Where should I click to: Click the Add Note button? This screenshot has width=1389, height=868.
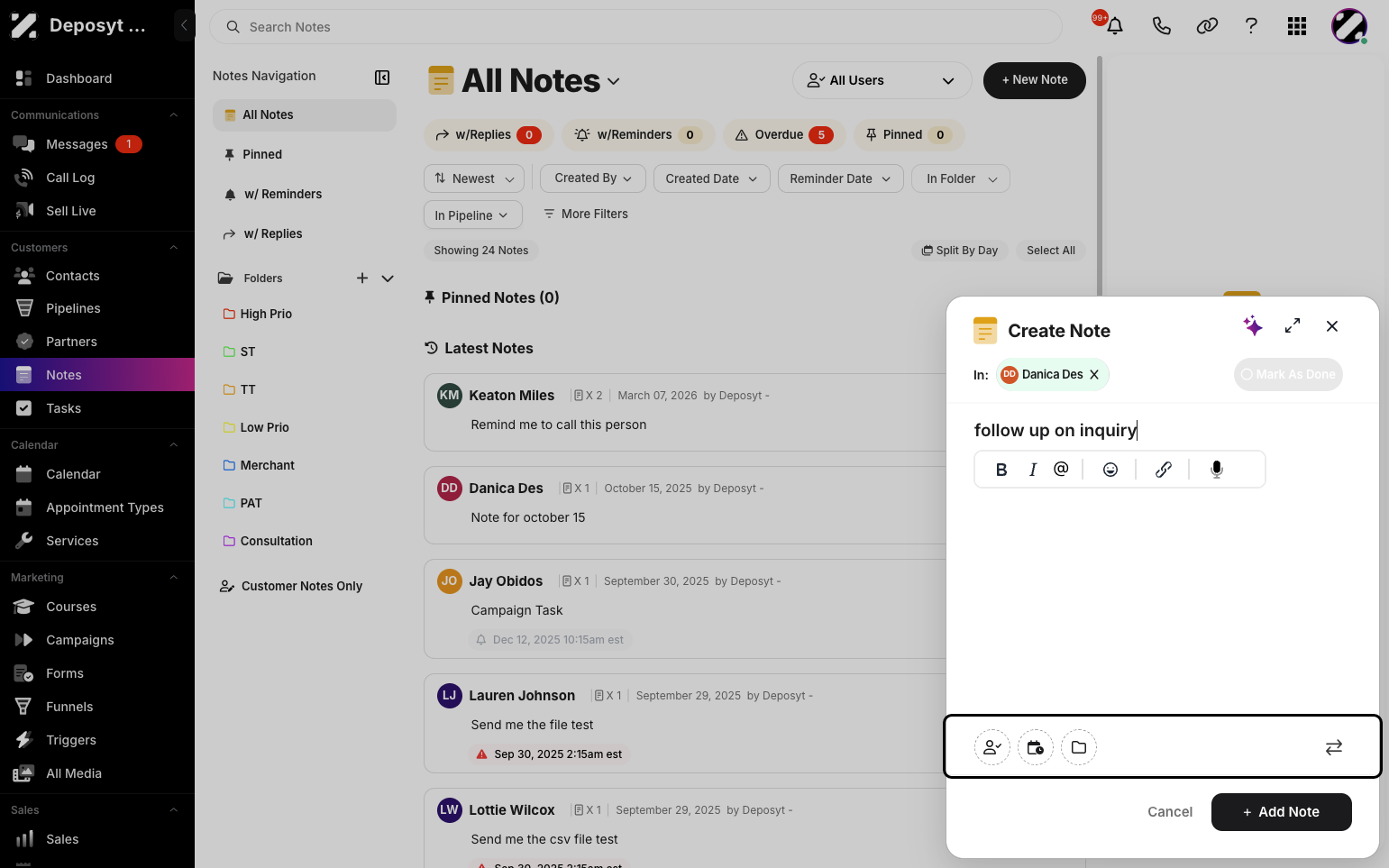tap(1281, 812)
